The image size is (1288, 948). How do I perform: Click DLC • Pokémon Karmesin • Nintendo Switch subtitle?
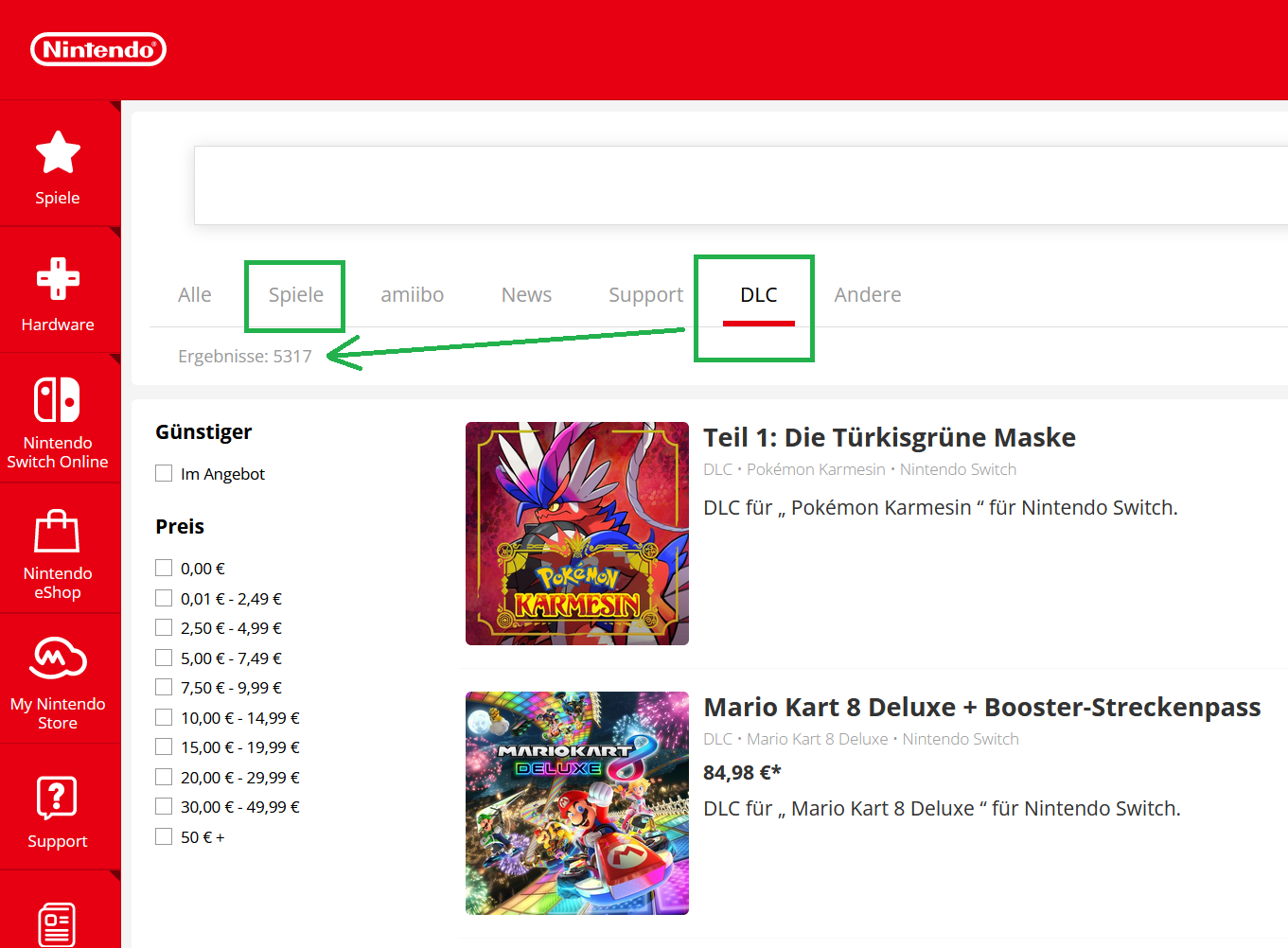tap(859, 469)
